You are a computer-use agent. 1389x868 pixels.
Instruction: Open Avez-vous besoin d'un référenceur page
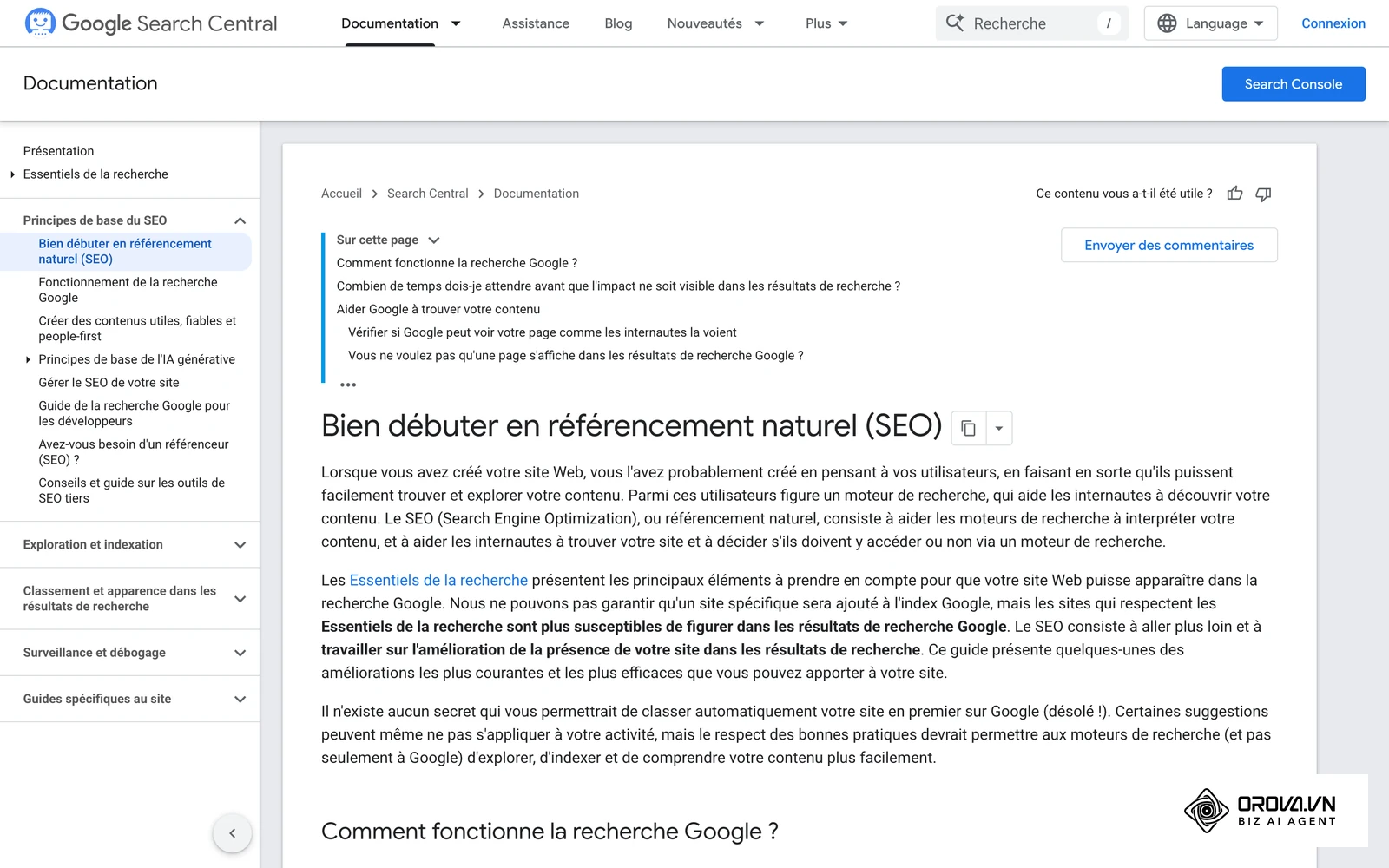(133, 451)
